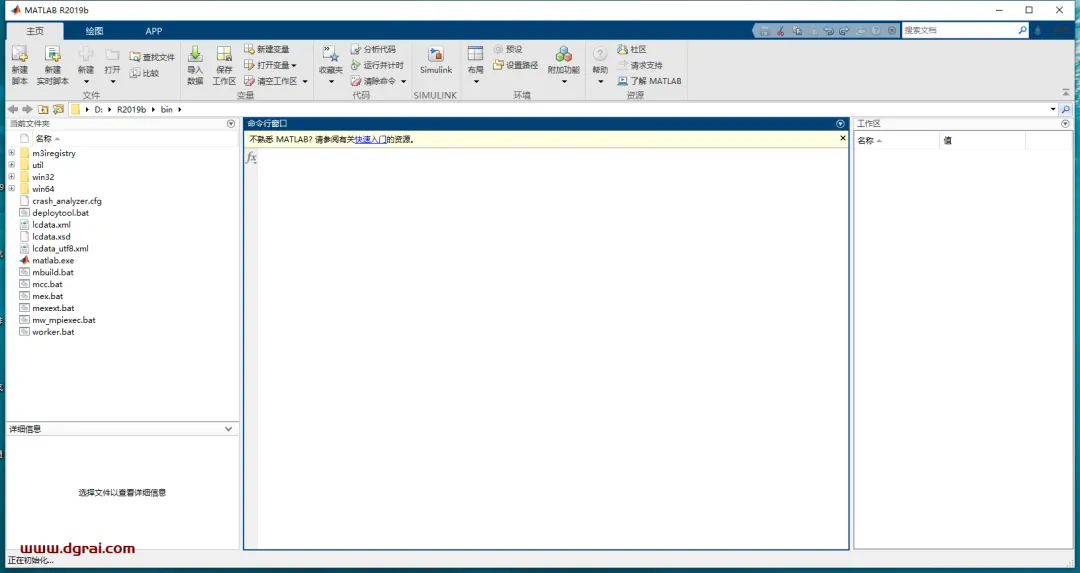Open the quick access toolbar options dropdown
Screen dimensions: 1080x573
[892, 31]
